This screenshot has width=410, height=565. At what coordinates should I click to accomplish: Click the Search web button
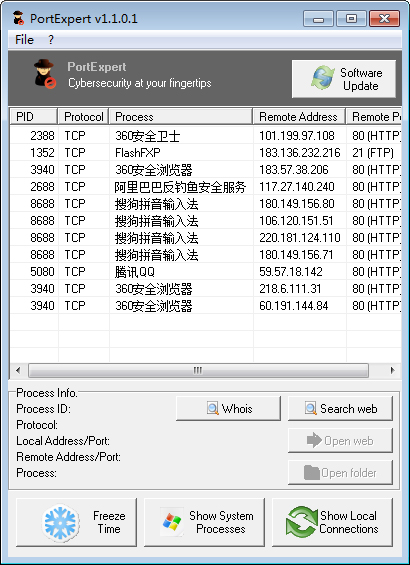click(340, 409)
